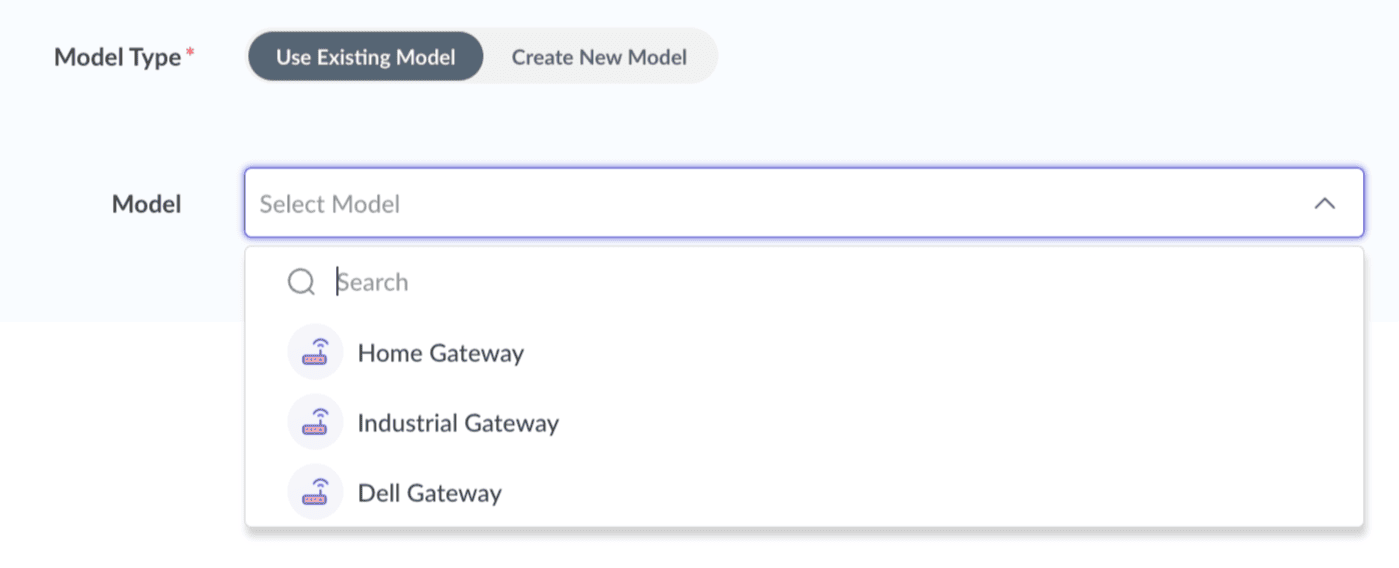
Task: Click the word Gateway in Industrial Gateway
Action: click(x=510, y=424)
